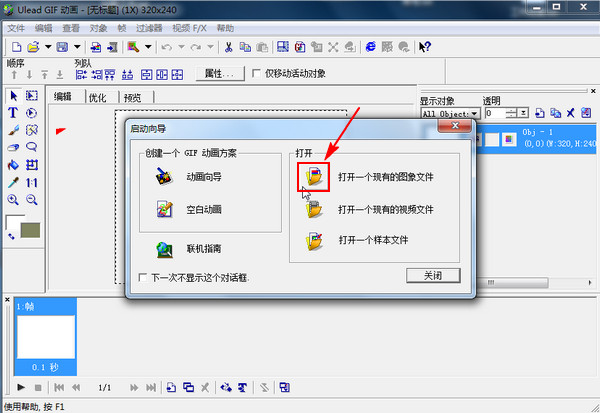Open the Undo history dropdown arrow
The height and width of the screenshot is (413, 600).
coord(181,47)
